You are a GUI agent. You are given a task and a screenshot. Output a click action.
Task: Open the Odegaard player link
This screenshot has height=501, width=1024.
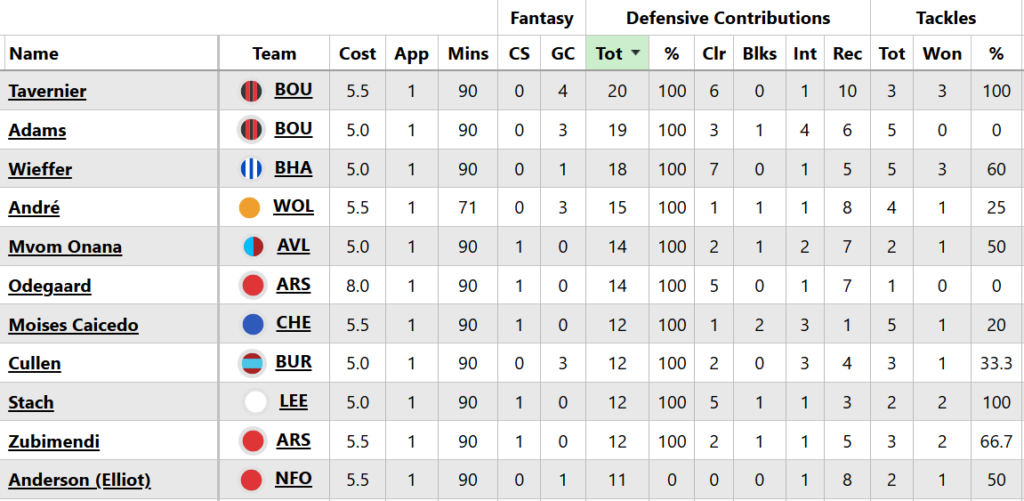[49, 286]
